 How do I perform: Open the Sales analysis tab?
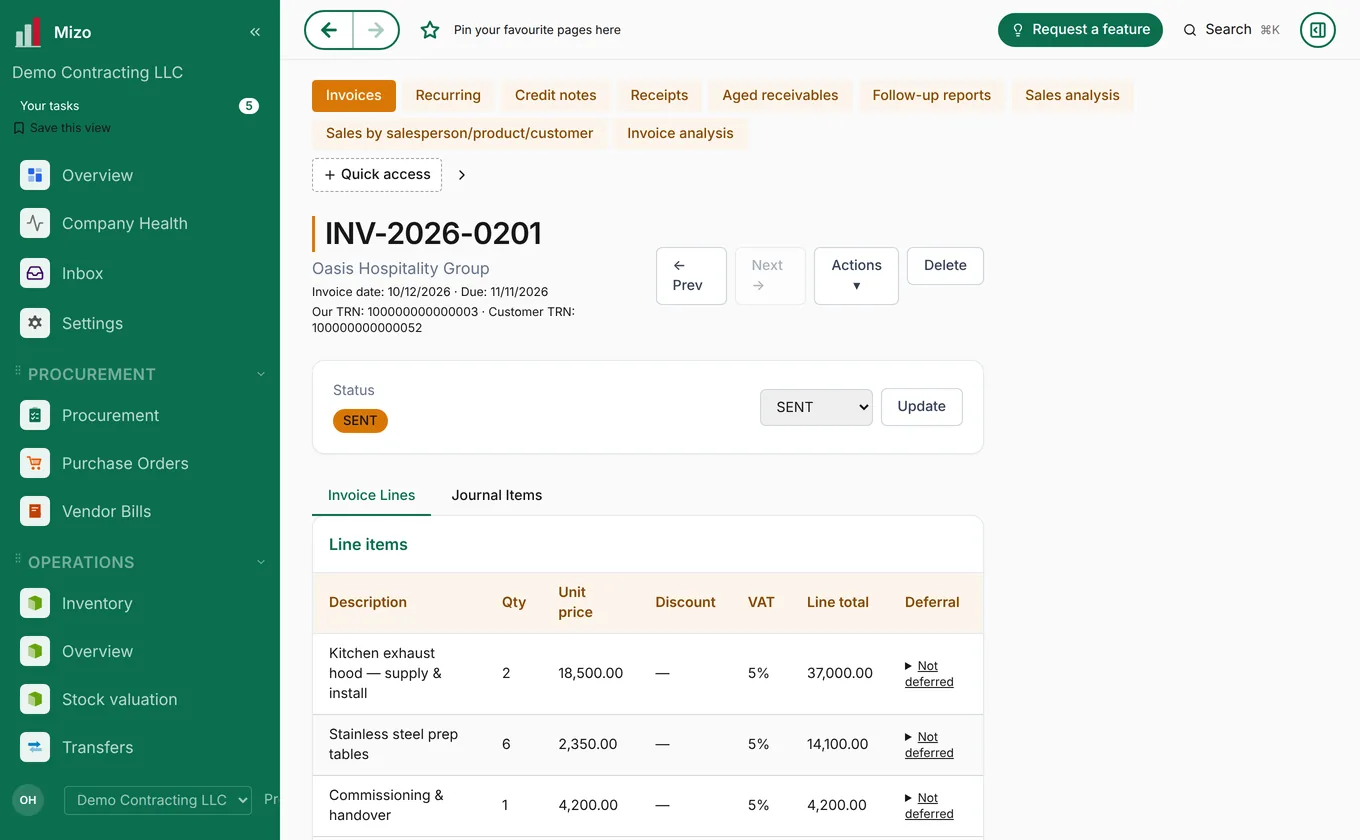tap(1072, 95)
